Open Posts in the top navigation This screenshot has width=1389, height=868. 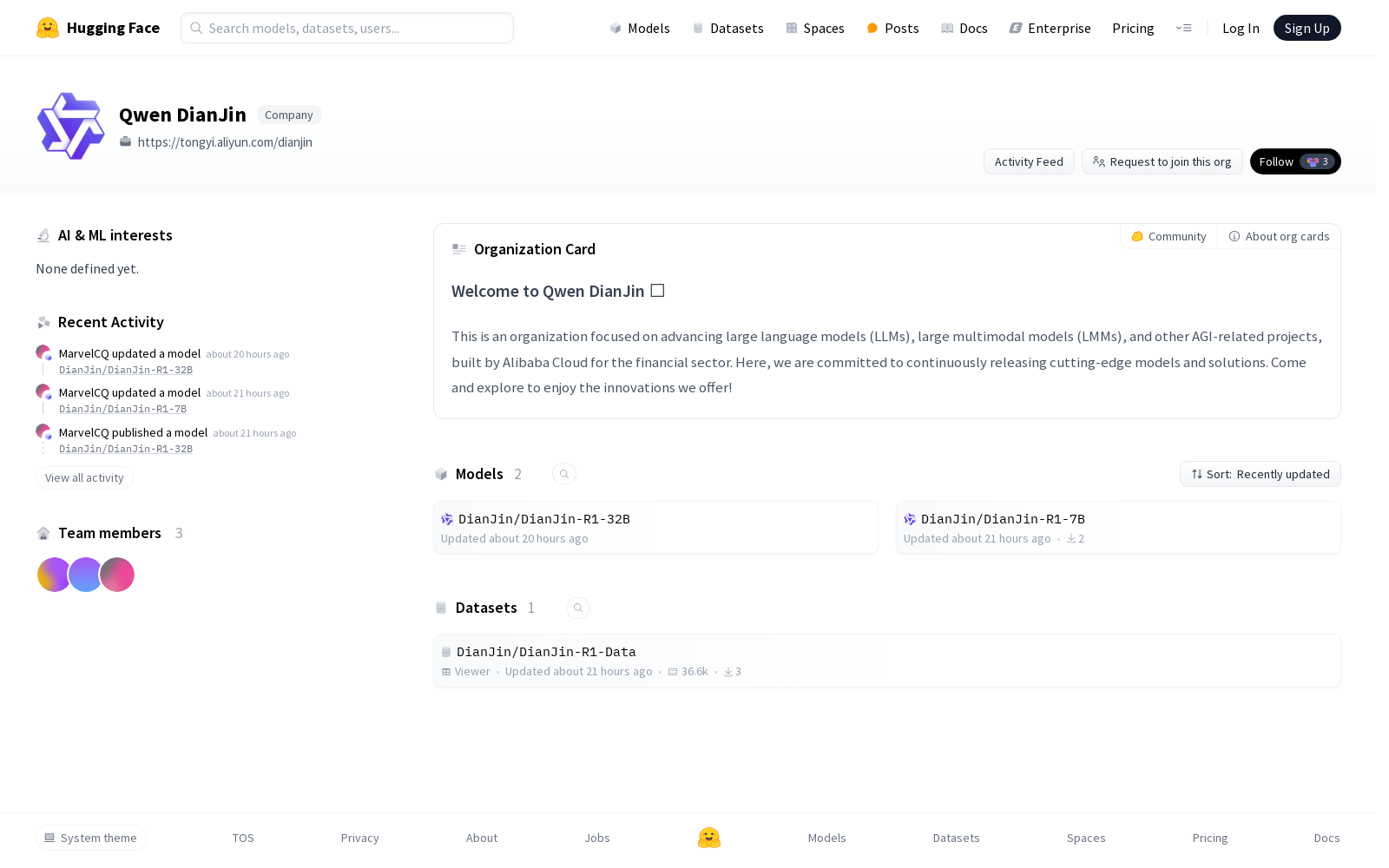click(892, 28)
